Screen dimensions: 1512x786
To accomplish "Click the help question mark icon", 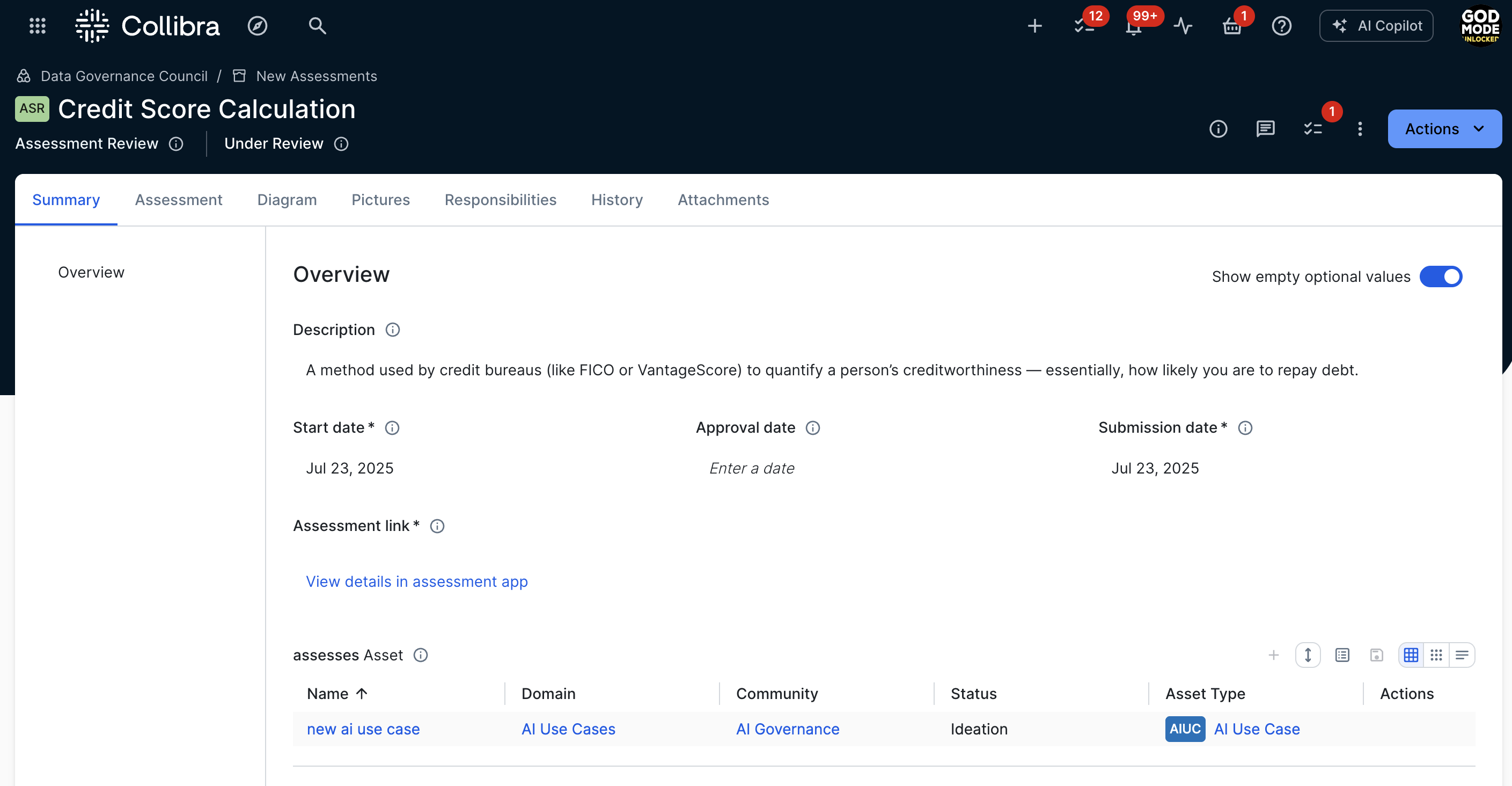I will [x=1281, y=26].
